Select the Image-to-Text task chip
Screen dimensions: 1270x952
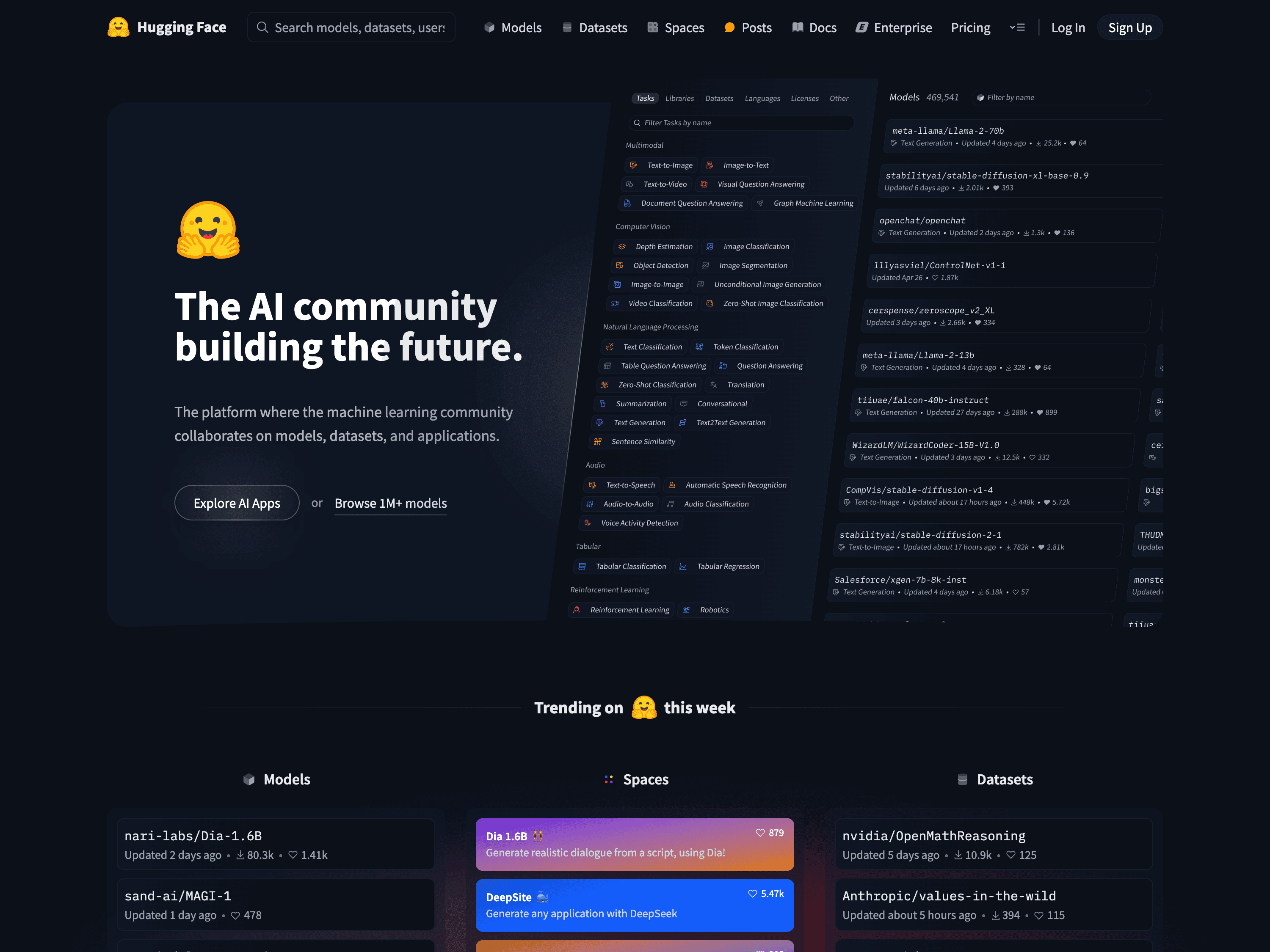click(737, 165)
